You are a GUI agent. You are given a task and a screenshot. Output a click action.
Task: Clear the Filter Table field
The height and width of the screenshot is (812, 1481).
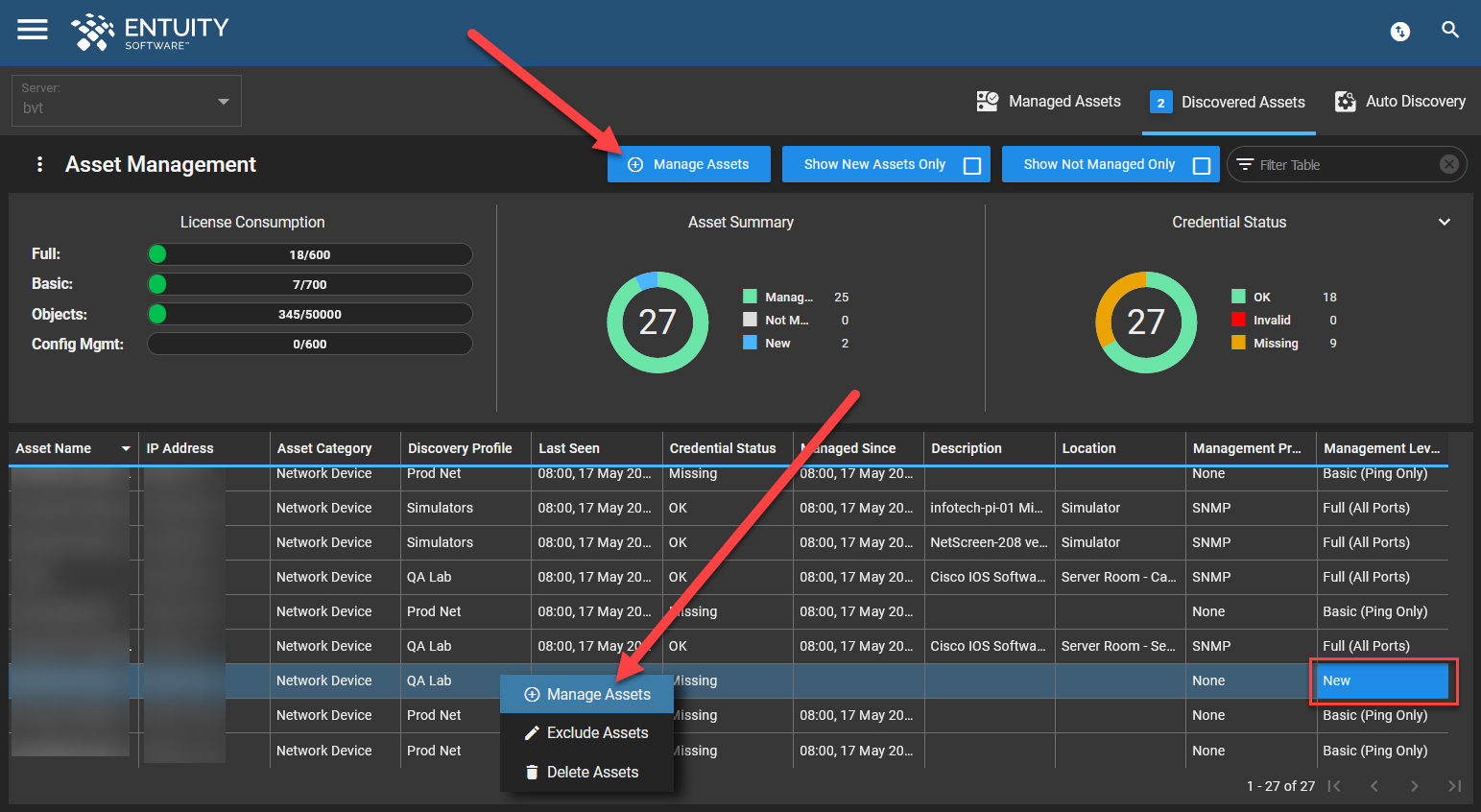(x=1449, y=164)
